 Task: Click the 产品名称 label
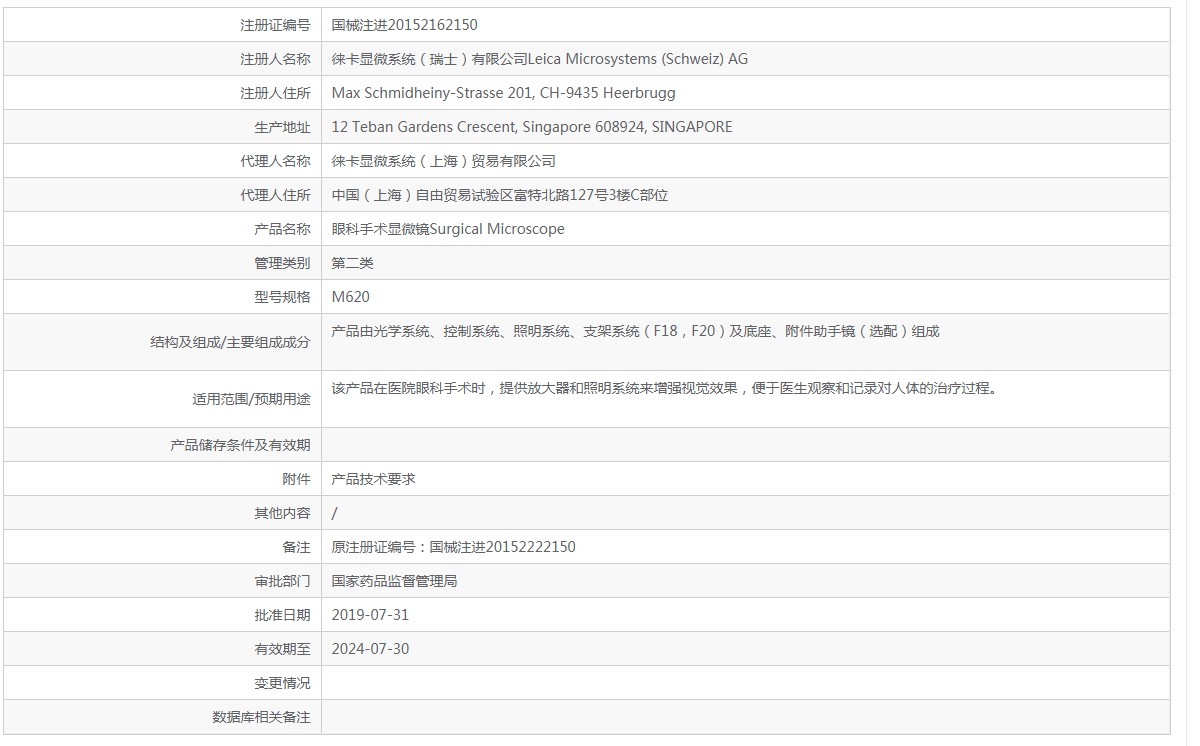pos(282,229)
